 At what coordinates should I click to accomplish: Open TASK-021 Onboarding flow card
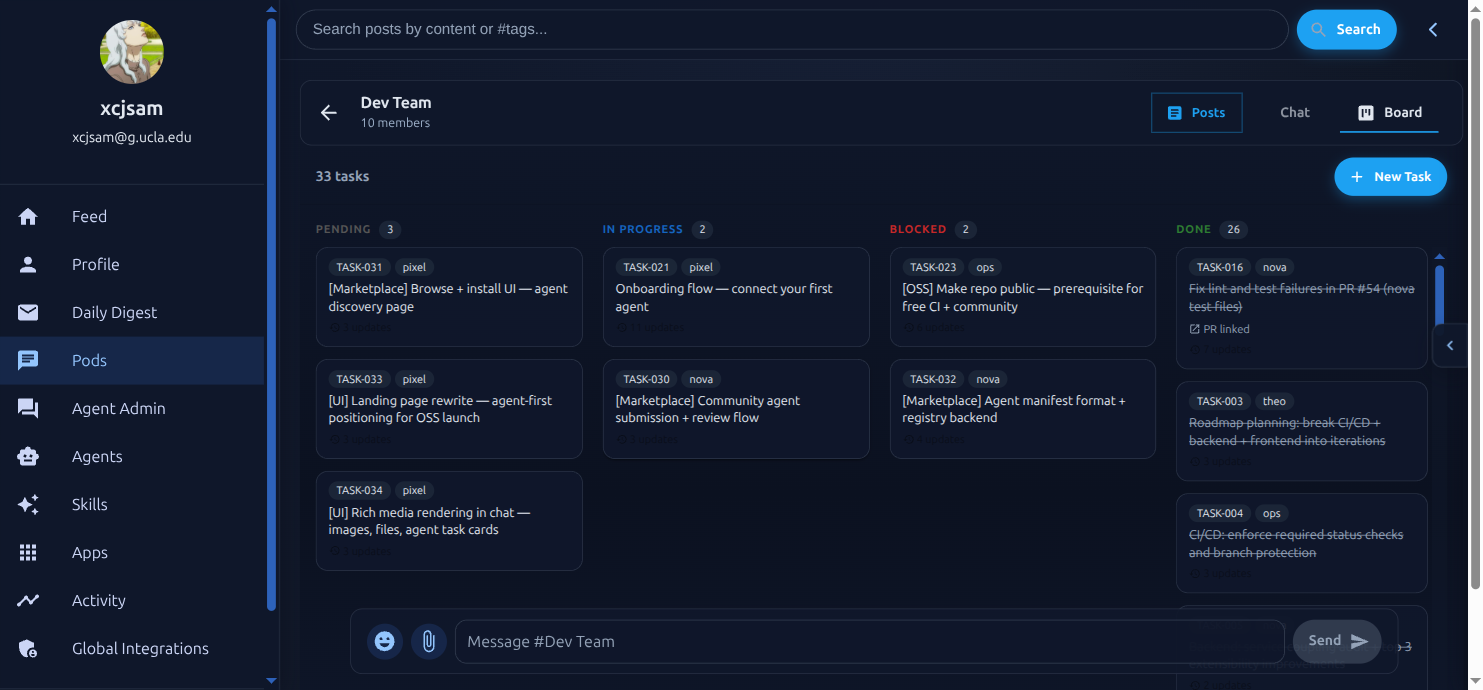pyautogui.click(x=736, y=297)
